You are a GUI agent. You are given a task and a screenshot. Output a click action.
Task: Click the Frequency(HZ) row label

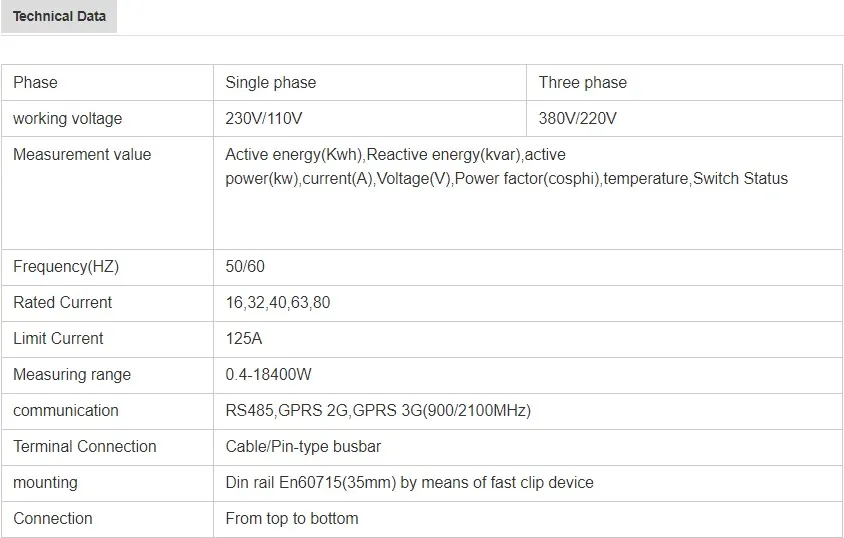(x=65, y=267)
